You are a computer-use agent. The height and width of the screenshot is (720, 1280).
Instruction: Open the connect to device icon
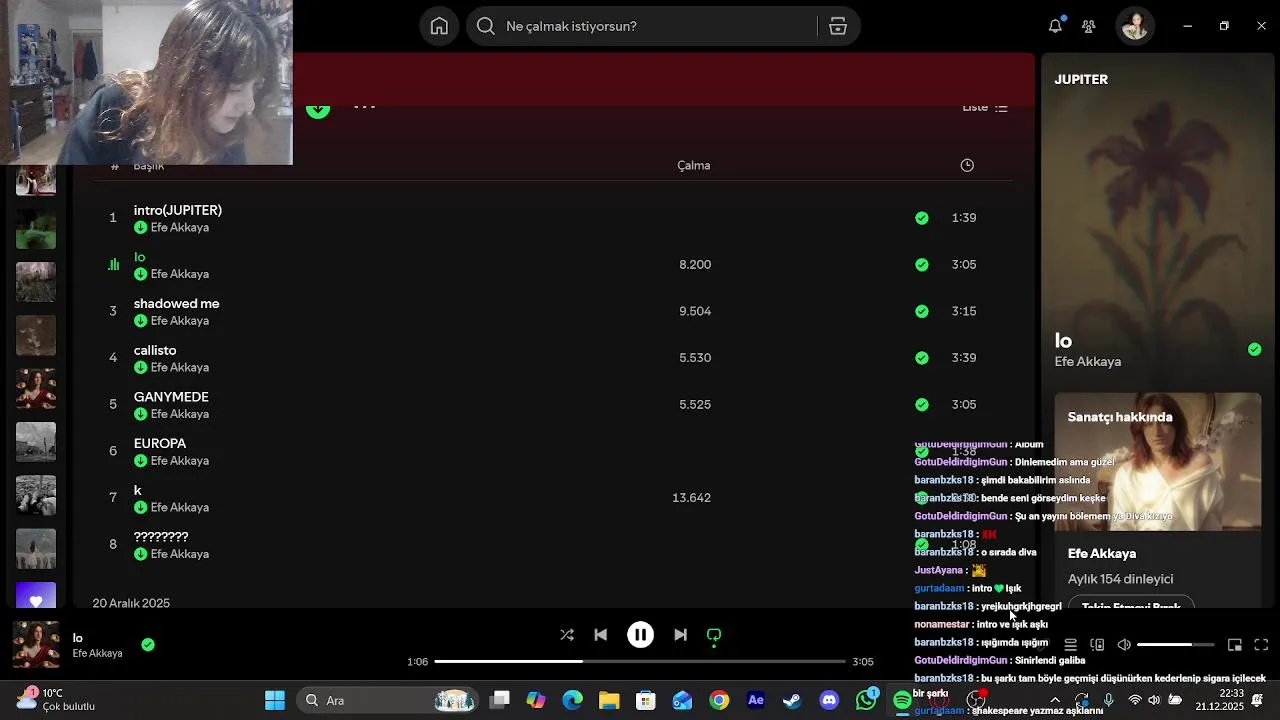click(1097, 645)
